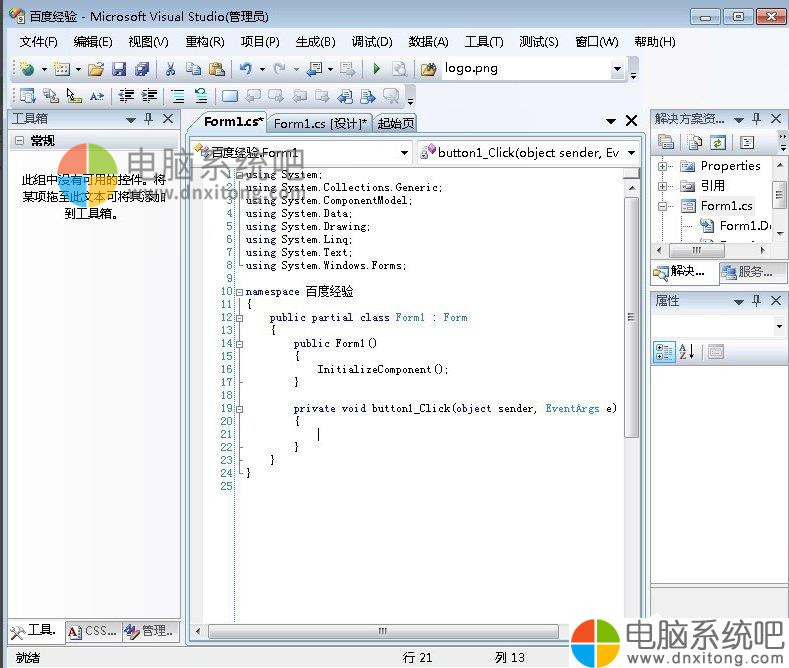Start debugging with the green play icon
The width and height of the screenshot is (789, 668).
[376, 69]
